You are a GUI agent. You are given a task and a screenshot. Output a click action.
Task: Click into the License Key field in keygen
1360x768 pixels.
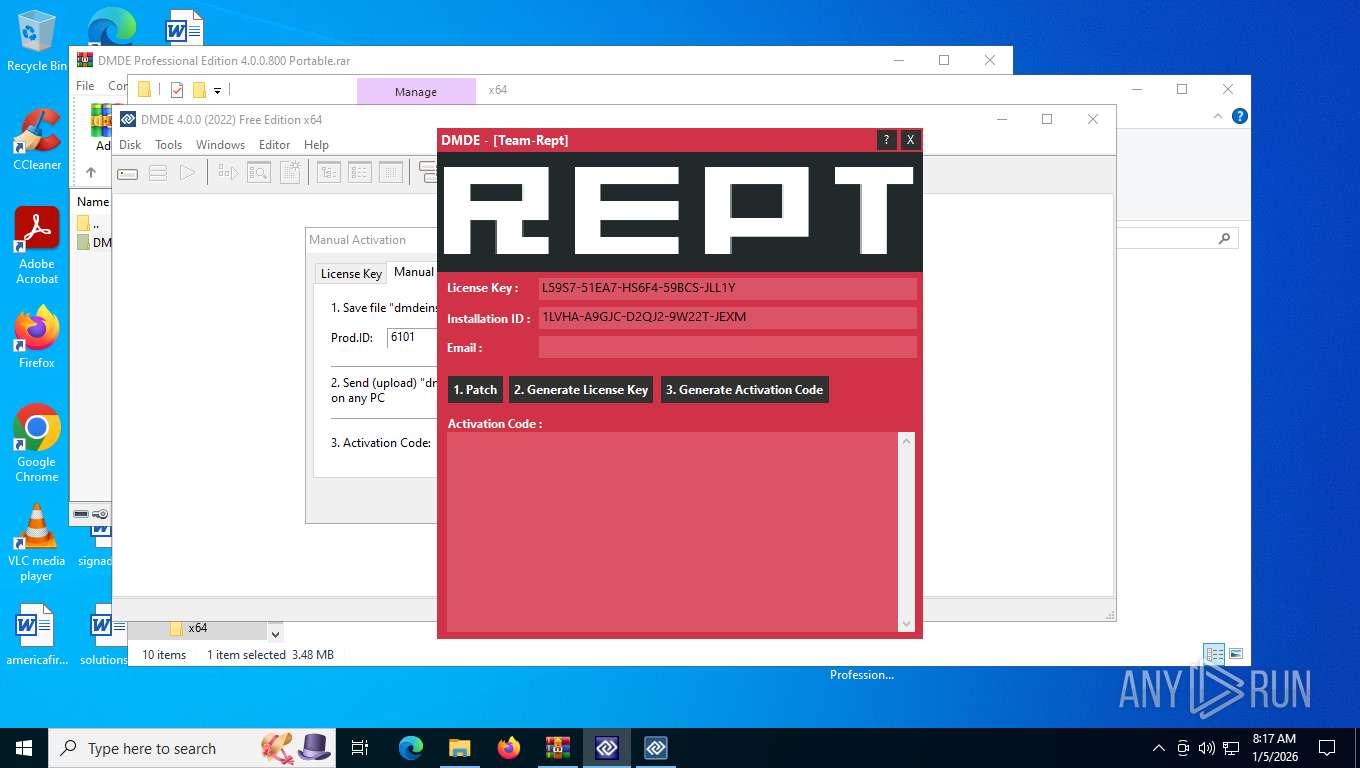727,288
